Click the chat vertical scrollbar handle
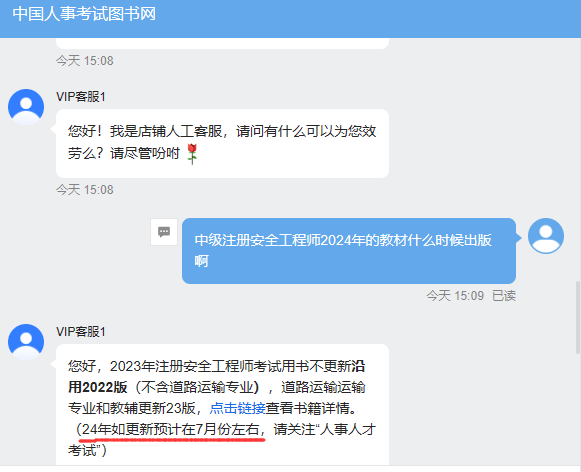The image size is (581, 472). pos(578,317)
